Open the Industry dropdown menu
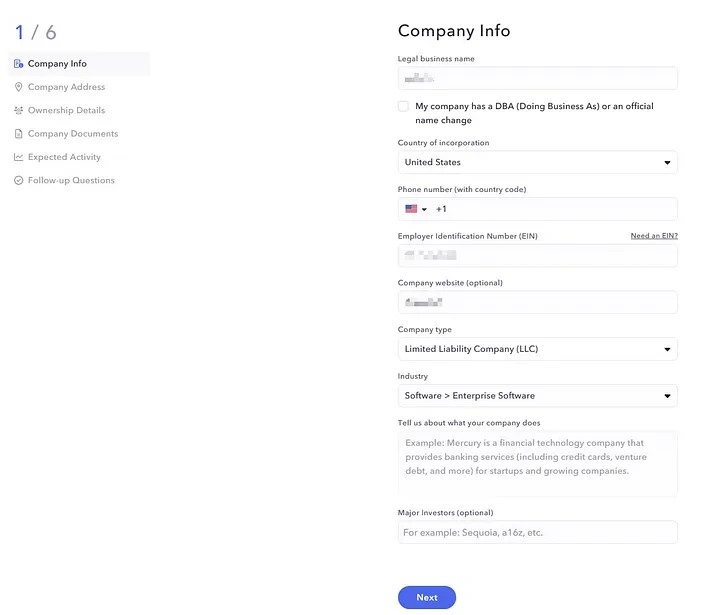 (x=537, y=396)
